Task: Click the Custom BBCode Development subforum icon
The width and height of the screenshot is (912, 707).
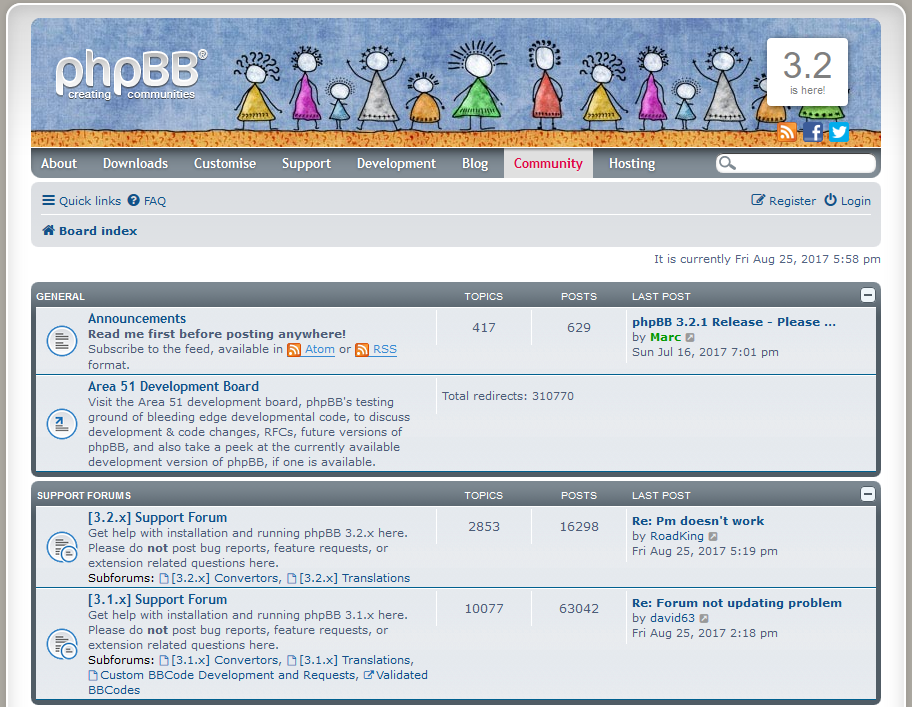Action: pyautogui.click(x=93, y=676)
